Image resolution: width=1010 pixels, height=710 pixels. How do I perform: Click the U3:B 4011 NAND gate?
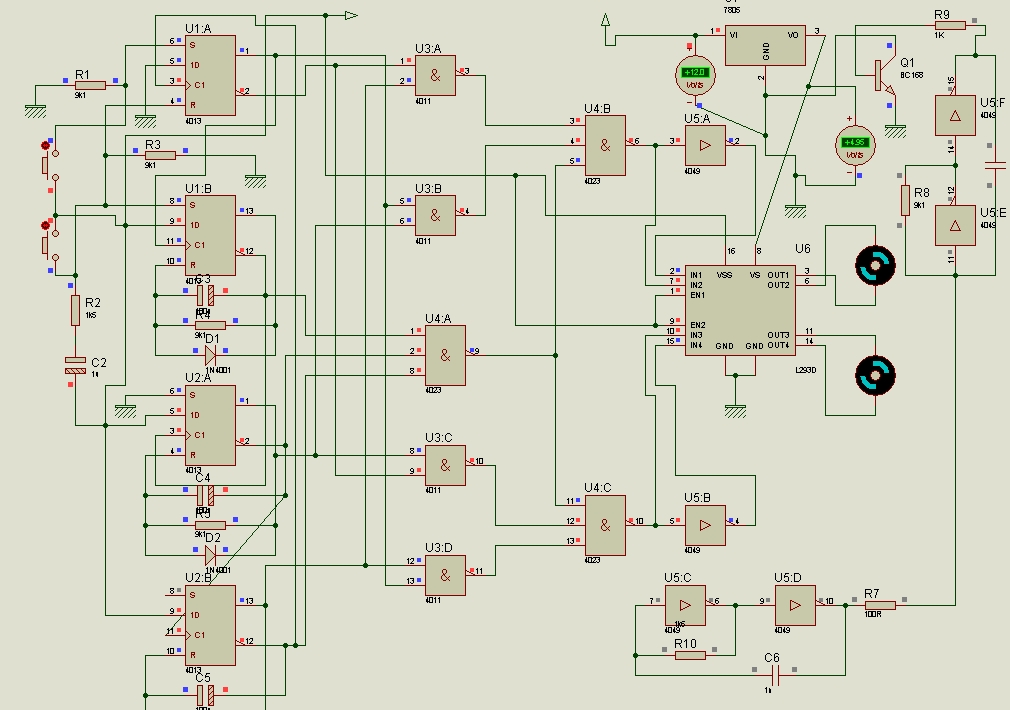coord(435,215)
